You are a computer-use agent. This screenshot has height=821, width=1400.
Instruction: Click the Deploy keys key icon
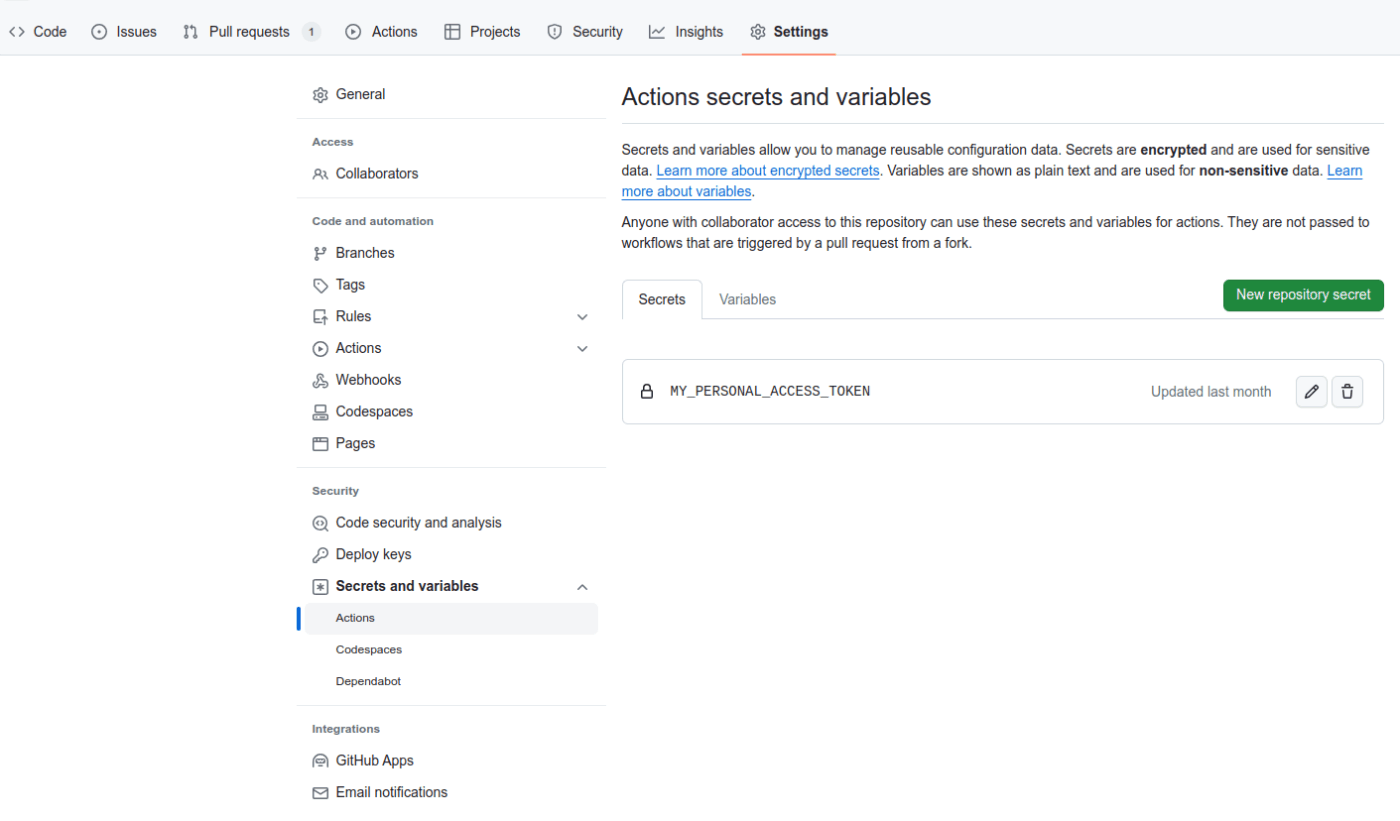tap(320, 555)
